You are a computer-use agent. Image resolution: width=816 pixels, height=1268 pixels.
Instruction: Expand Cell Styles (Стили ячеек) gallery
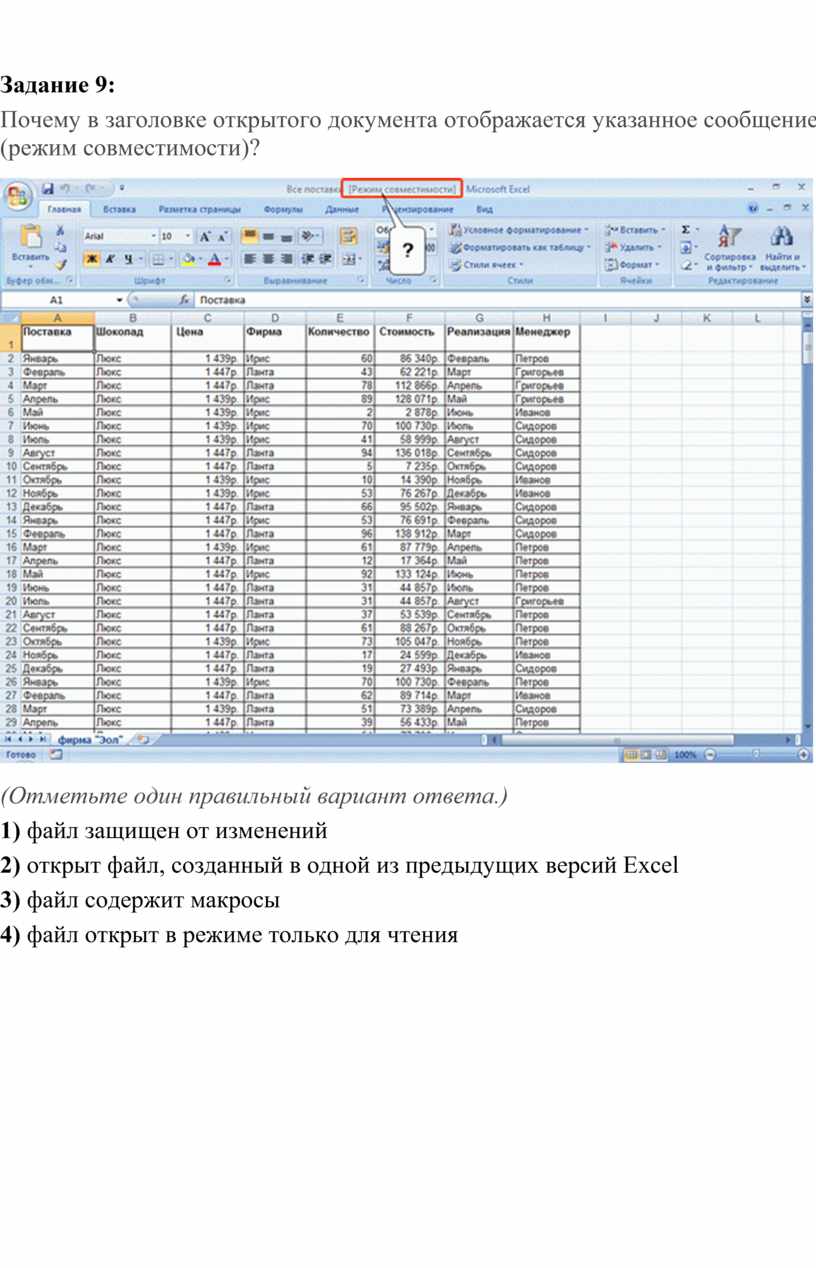click(x=486, y=265)
